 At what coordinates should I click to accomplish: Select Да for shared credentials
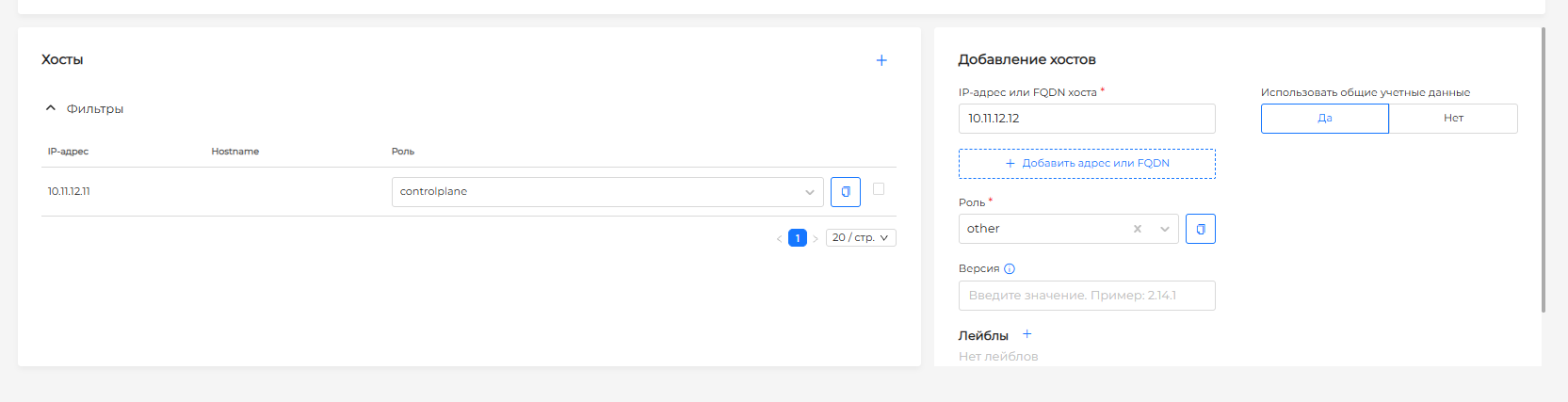click(x=1325, y=119)
